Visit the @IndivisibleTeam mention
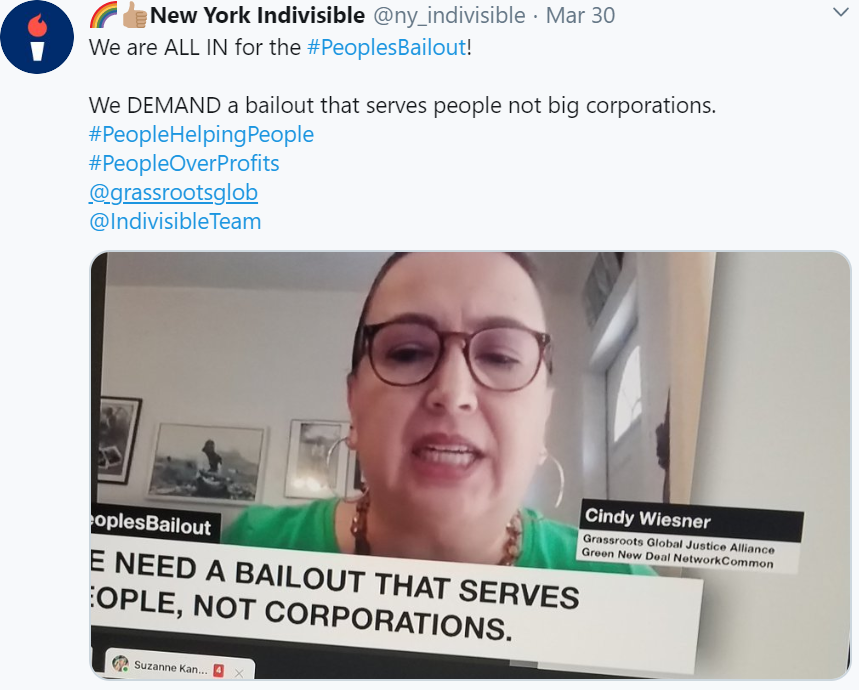Screen dimensions: 859x690 (175, 221)
